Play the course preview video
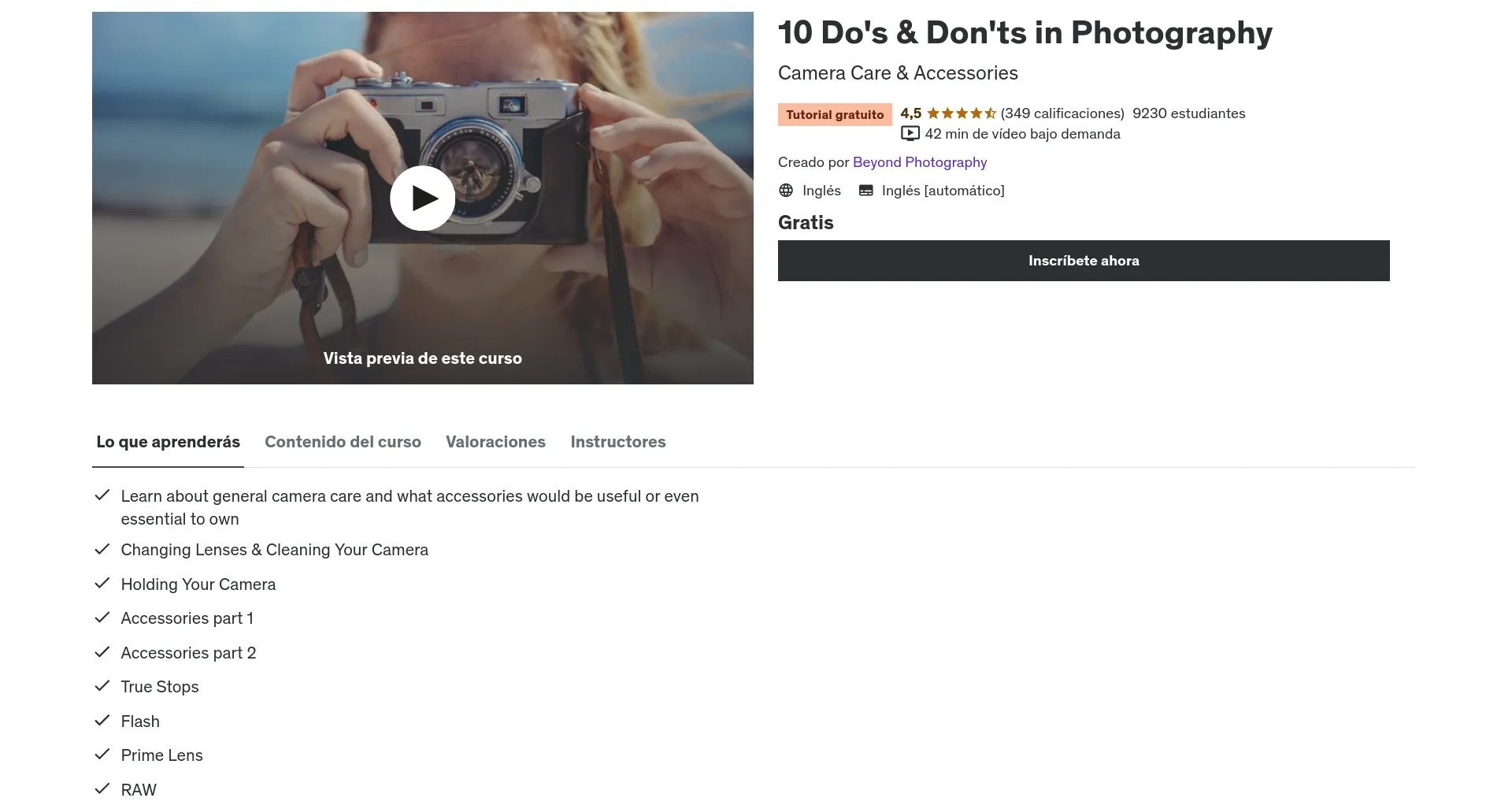Viewport: 1512px width, 805px height. tap(423, 198)
